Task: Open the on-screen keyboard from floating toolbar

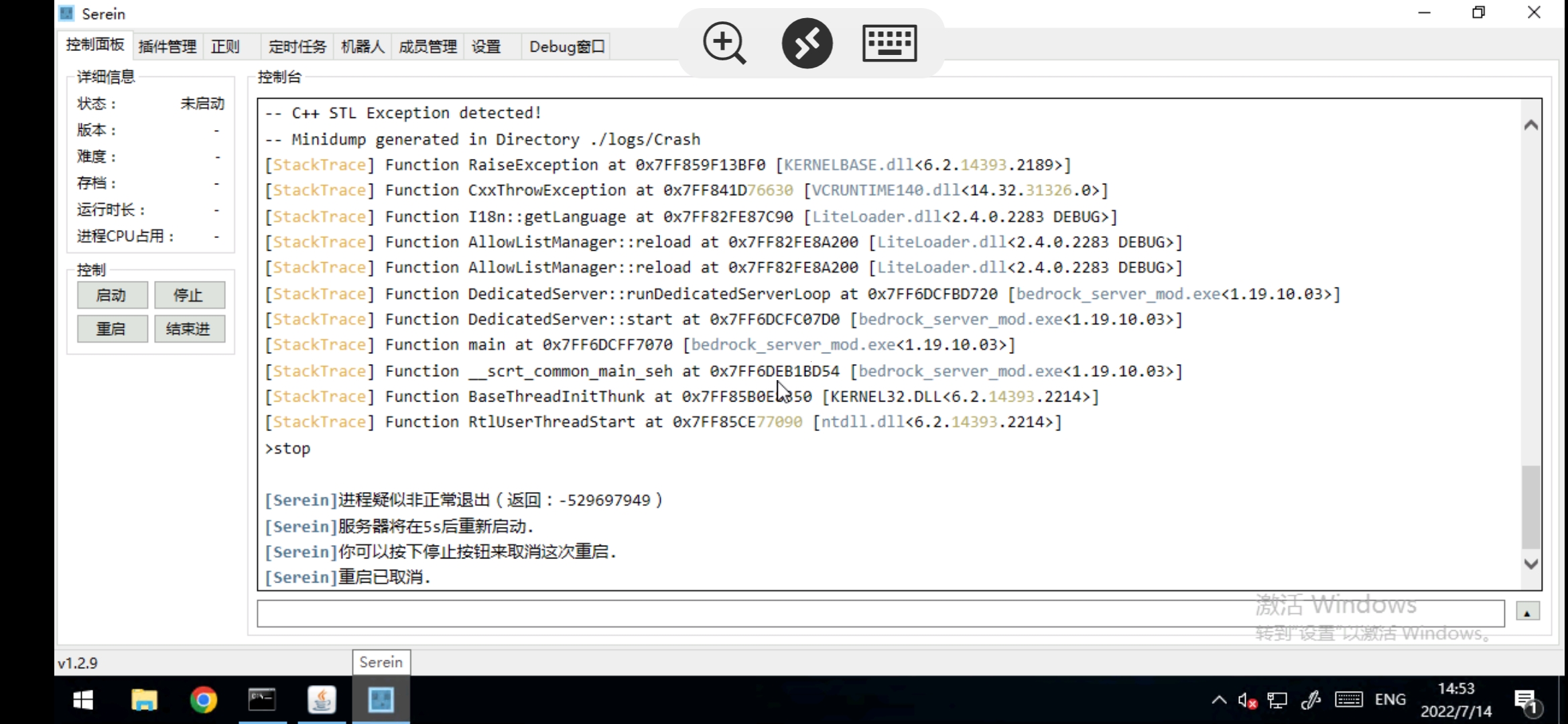Action: click(890, 42)
